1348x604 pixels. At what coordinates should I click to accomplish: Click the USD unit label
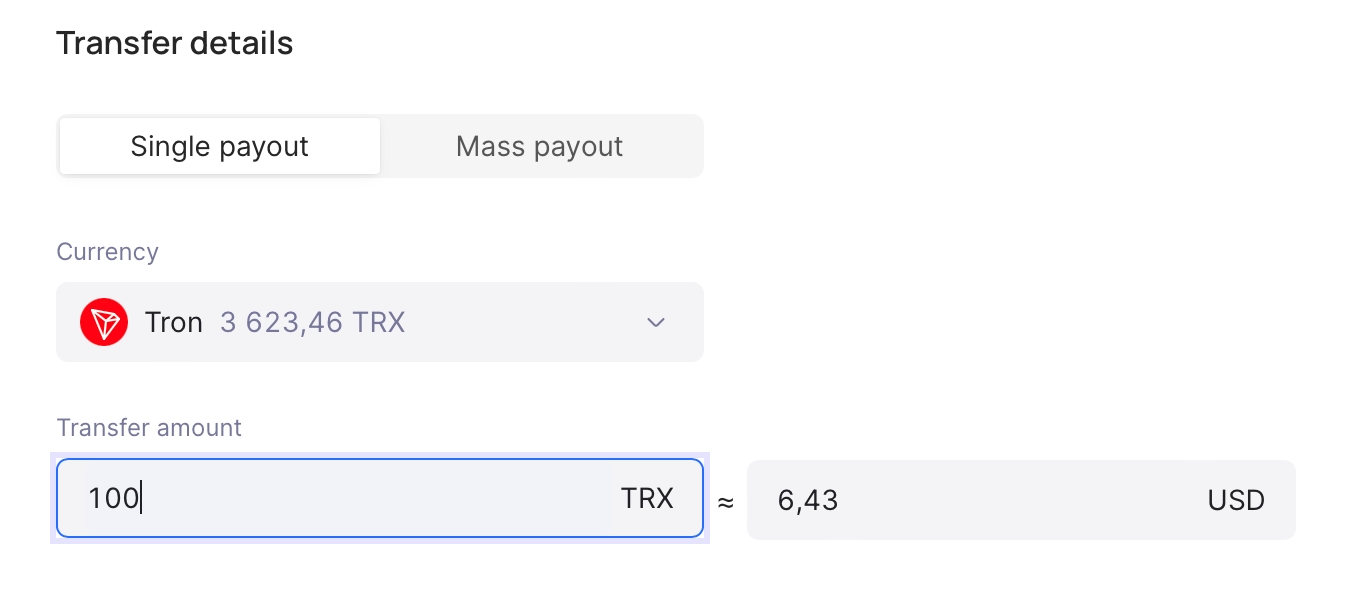pos(1236,500)
